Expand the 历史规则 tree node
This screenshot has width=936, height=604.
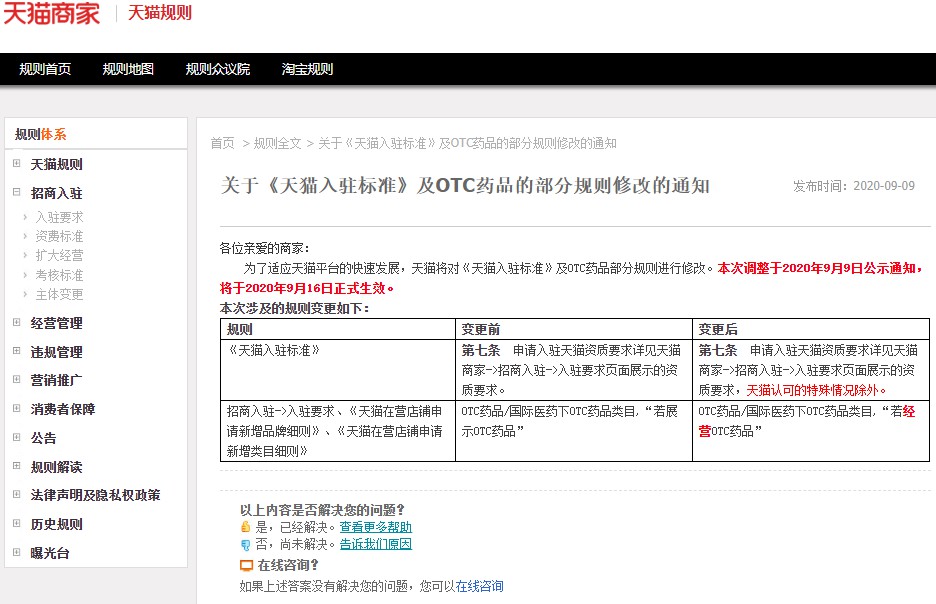point(17,524)
